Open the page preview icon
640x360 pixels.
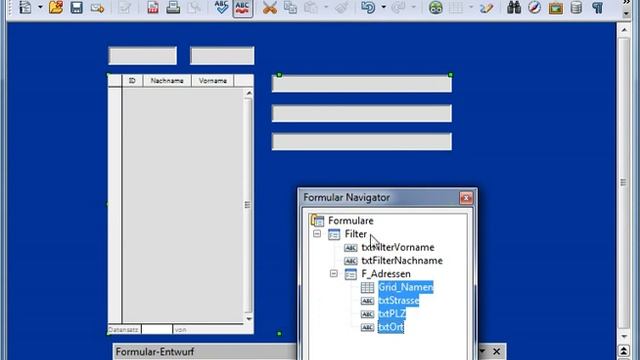pyautogui.click(x=194, y=7)
